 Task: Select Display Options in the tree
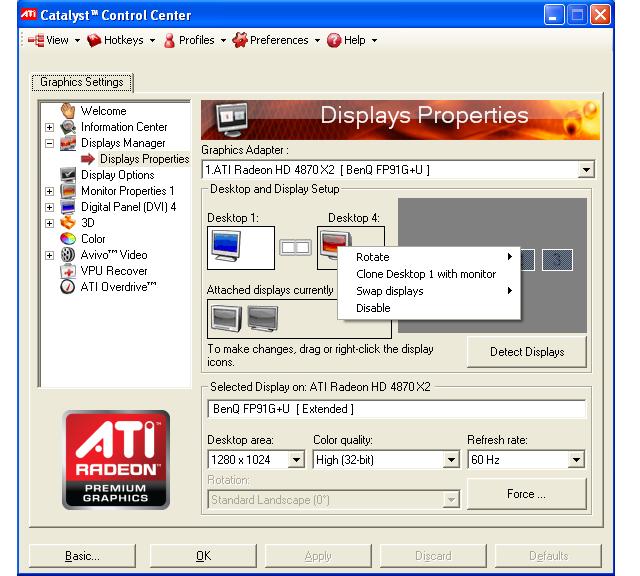point(118,175)
